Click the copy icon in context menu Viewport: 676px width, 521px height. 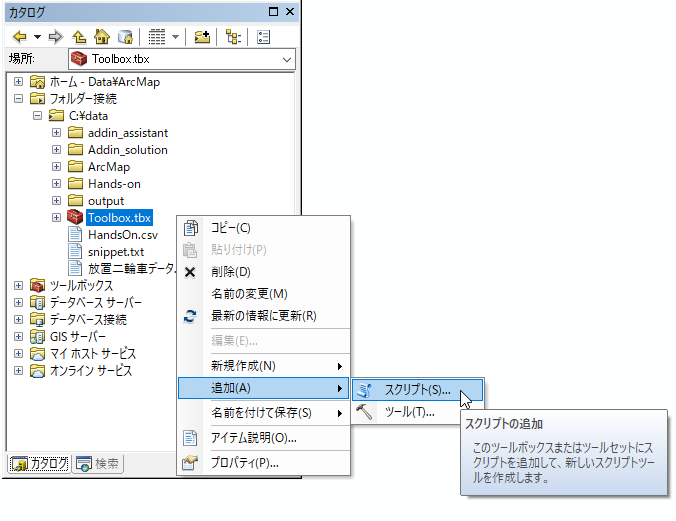[190, 228]
